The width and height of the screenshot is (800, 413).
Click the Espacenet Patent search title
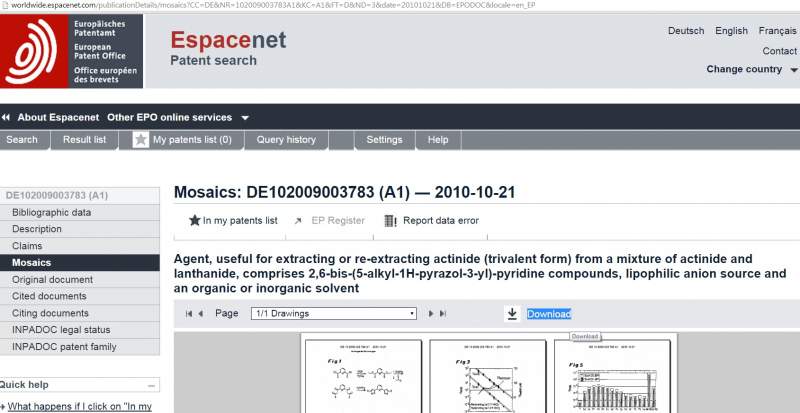[228, 48]
